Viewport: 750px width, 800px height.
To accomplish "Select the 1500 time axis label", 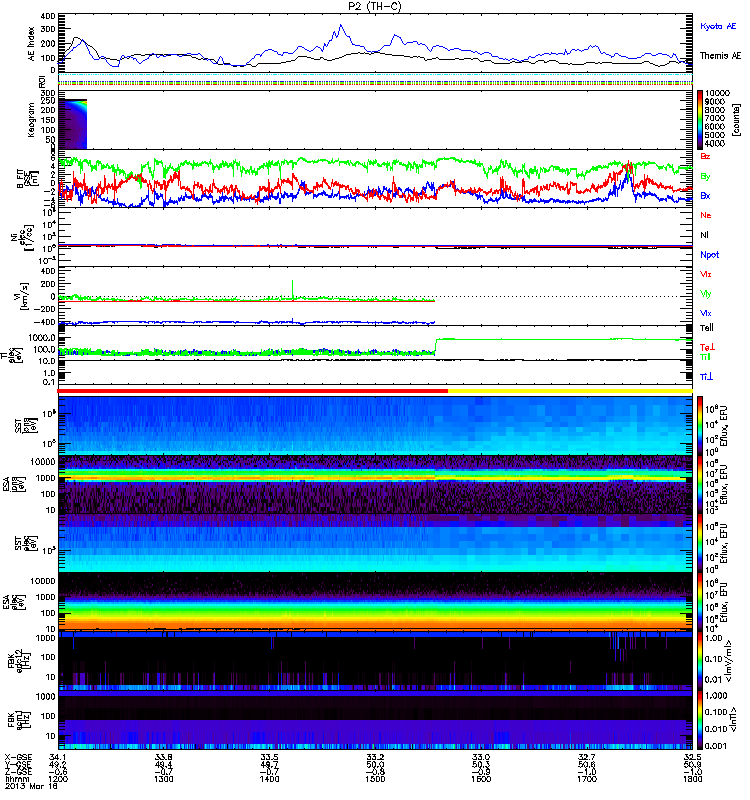I will tap(375, 779).
